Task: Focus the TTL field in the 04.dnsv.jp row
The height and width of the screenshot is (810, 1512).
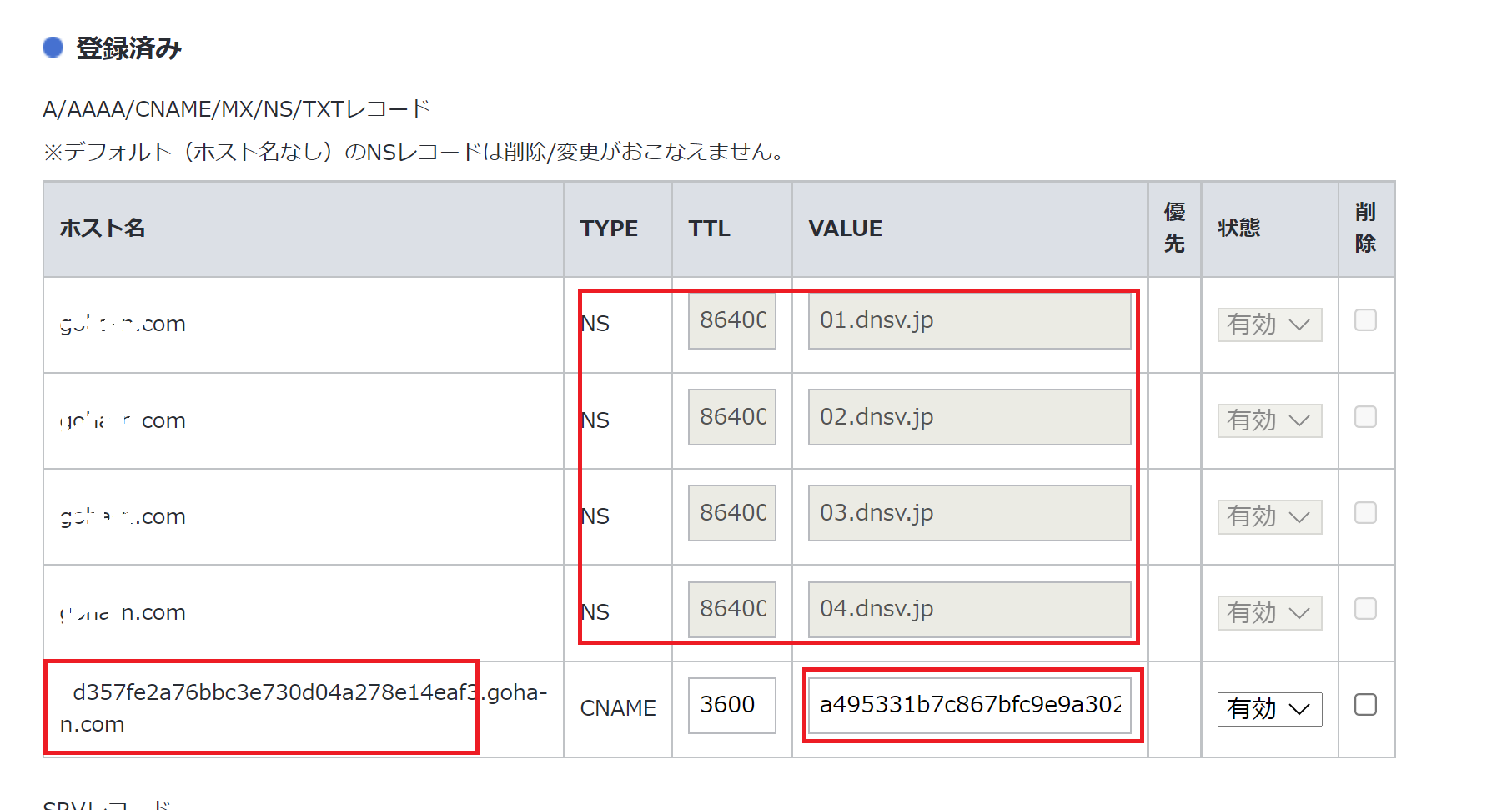Action: pos(731,609)
